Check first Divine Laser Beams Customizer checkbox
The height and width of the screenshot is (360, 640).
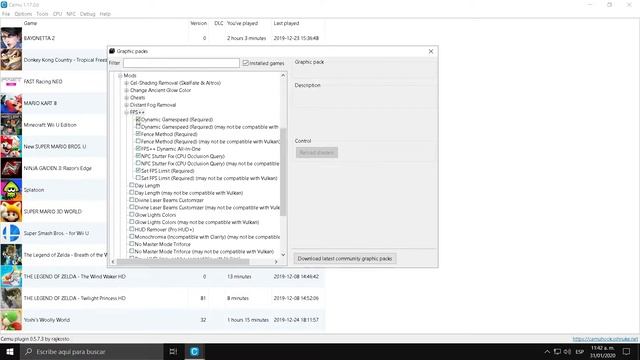click(x=132, y=200)
